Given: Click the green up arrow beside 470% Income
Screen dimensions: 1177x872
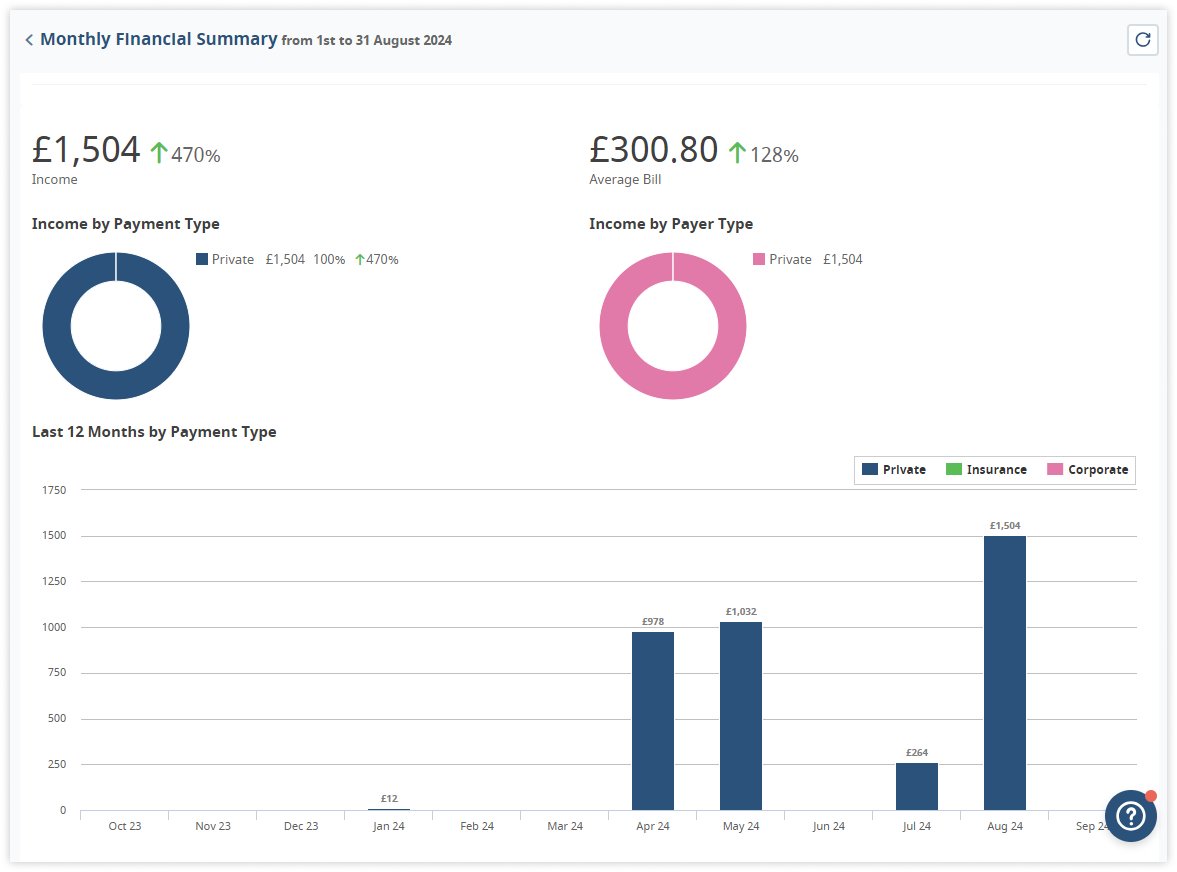Looking at the screenshot, I should click(x=159, y=153).
